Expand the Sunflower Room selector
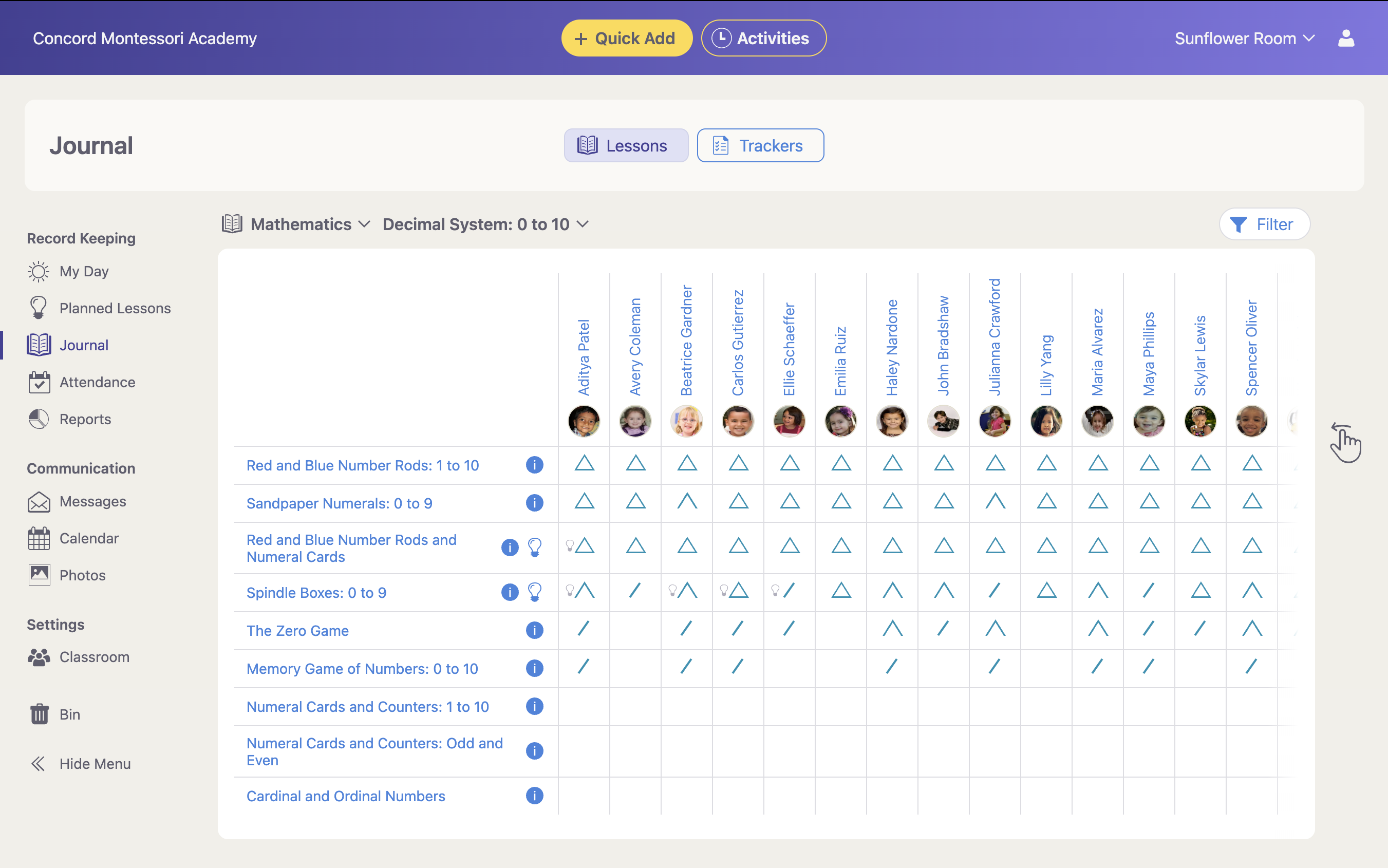The image size is (1388, 868). click(x=1244, y=39)
